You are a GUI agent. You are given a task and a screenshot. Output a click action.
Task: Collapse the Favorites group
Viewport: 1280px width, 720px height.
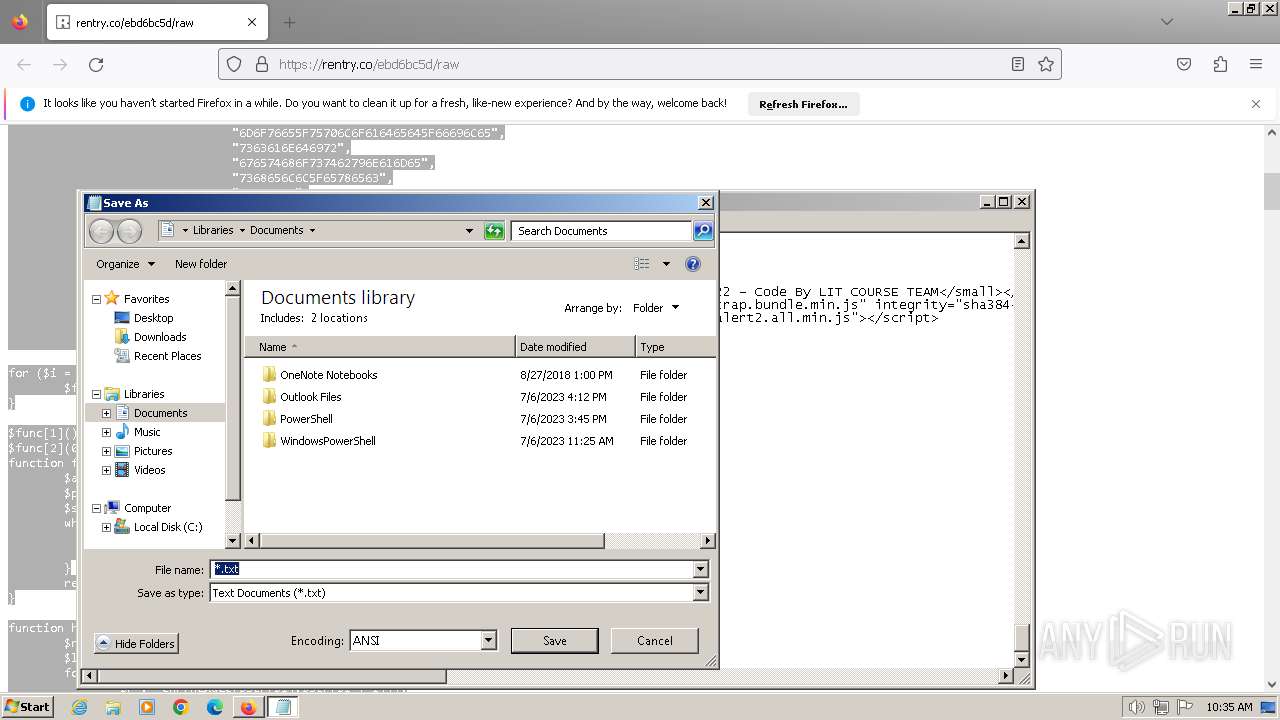tap(97, 299)
